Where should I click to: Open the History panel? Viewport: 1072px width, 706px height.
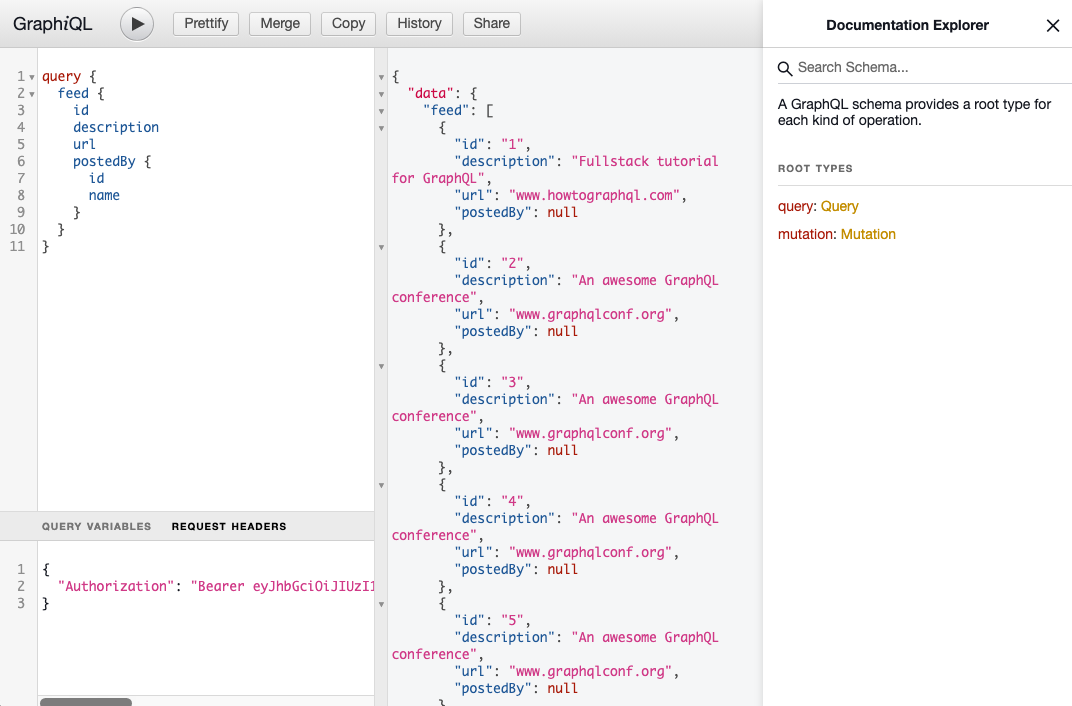click(419, 24)
